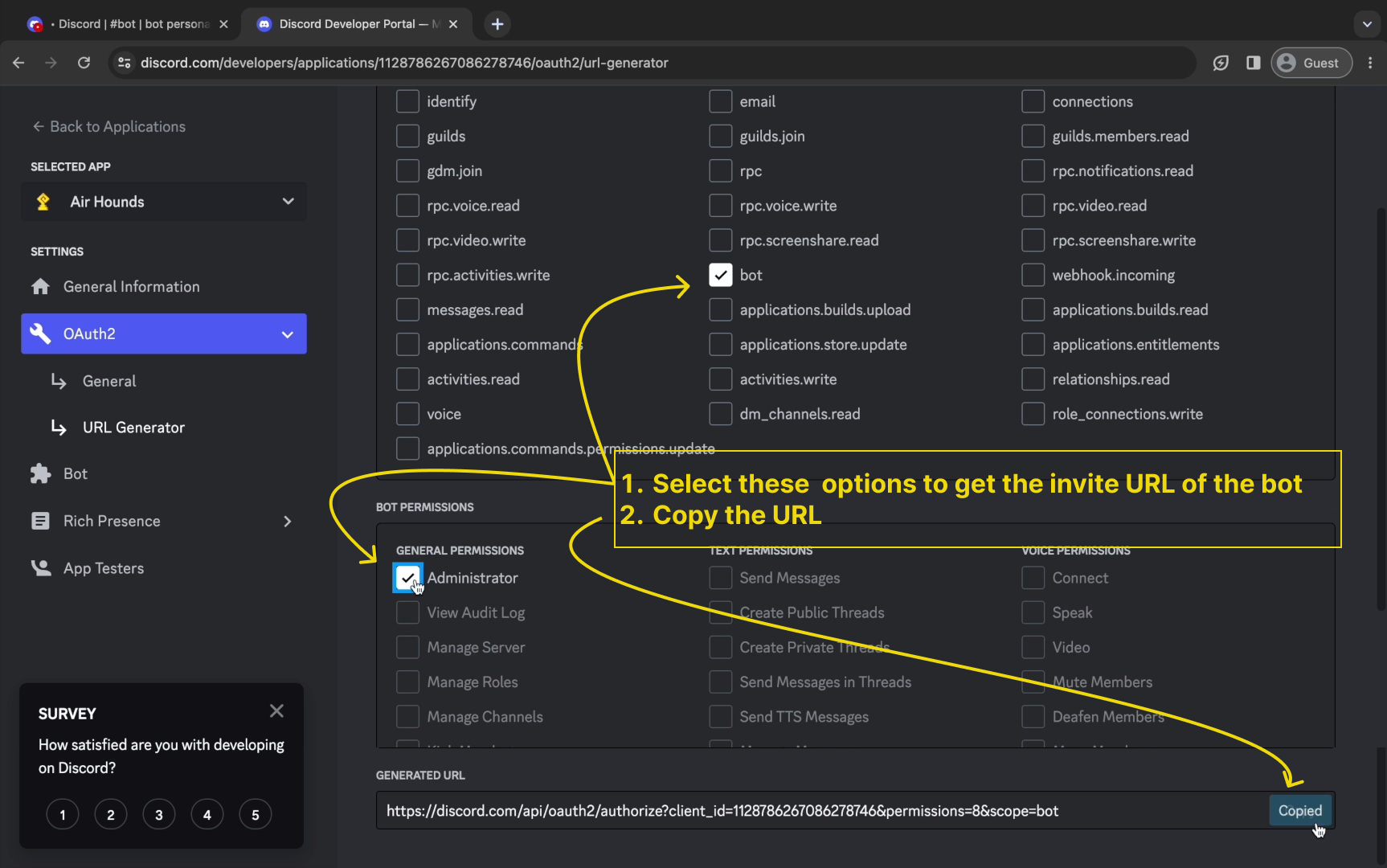Open the browser side panel icon
The image size is (1387, 868).
point(1253,63)
